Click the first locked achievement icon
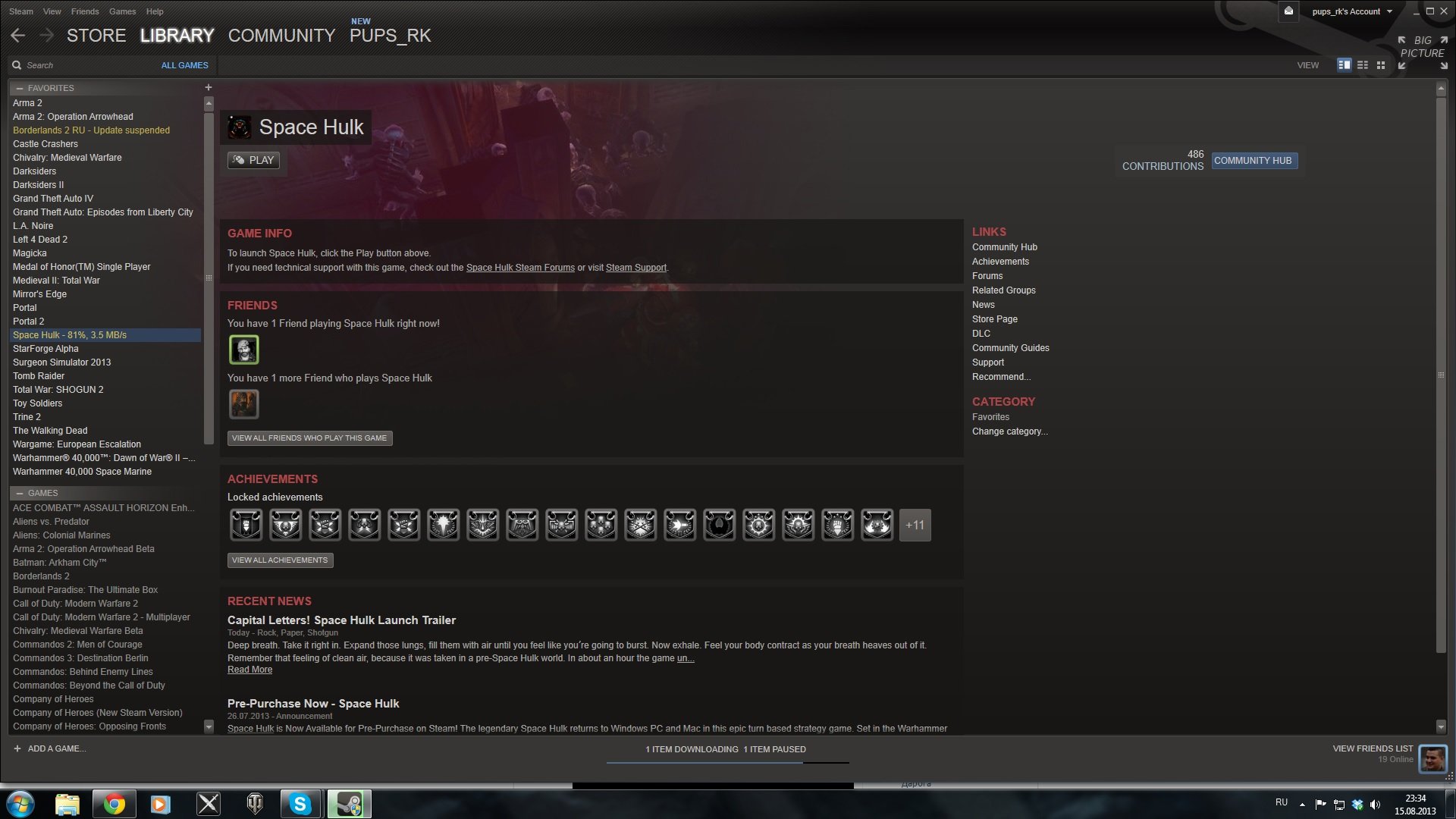 246,525
